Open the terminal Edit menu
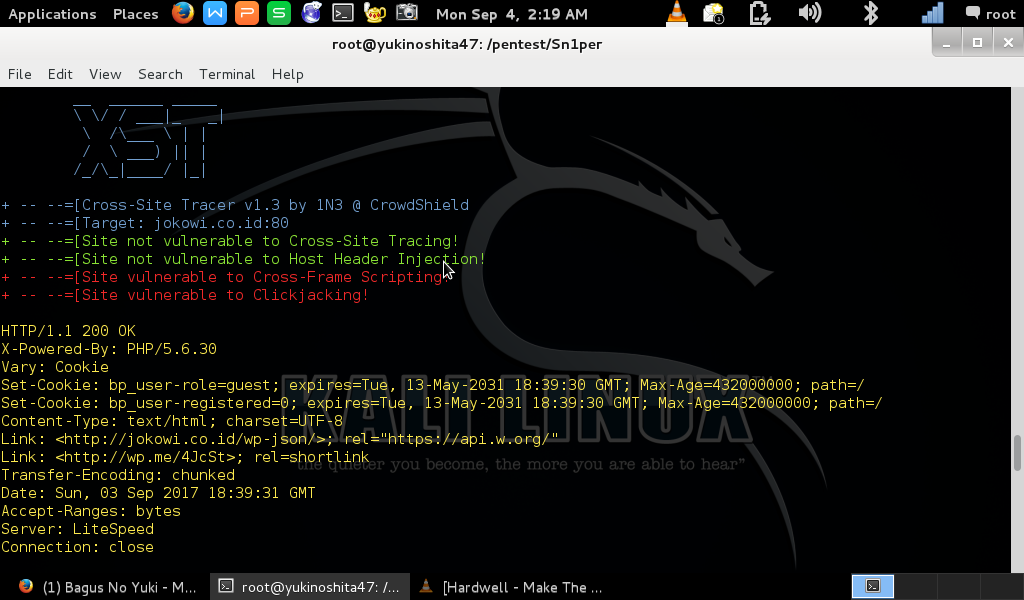The image size is (1024, 600). [60, 74]
